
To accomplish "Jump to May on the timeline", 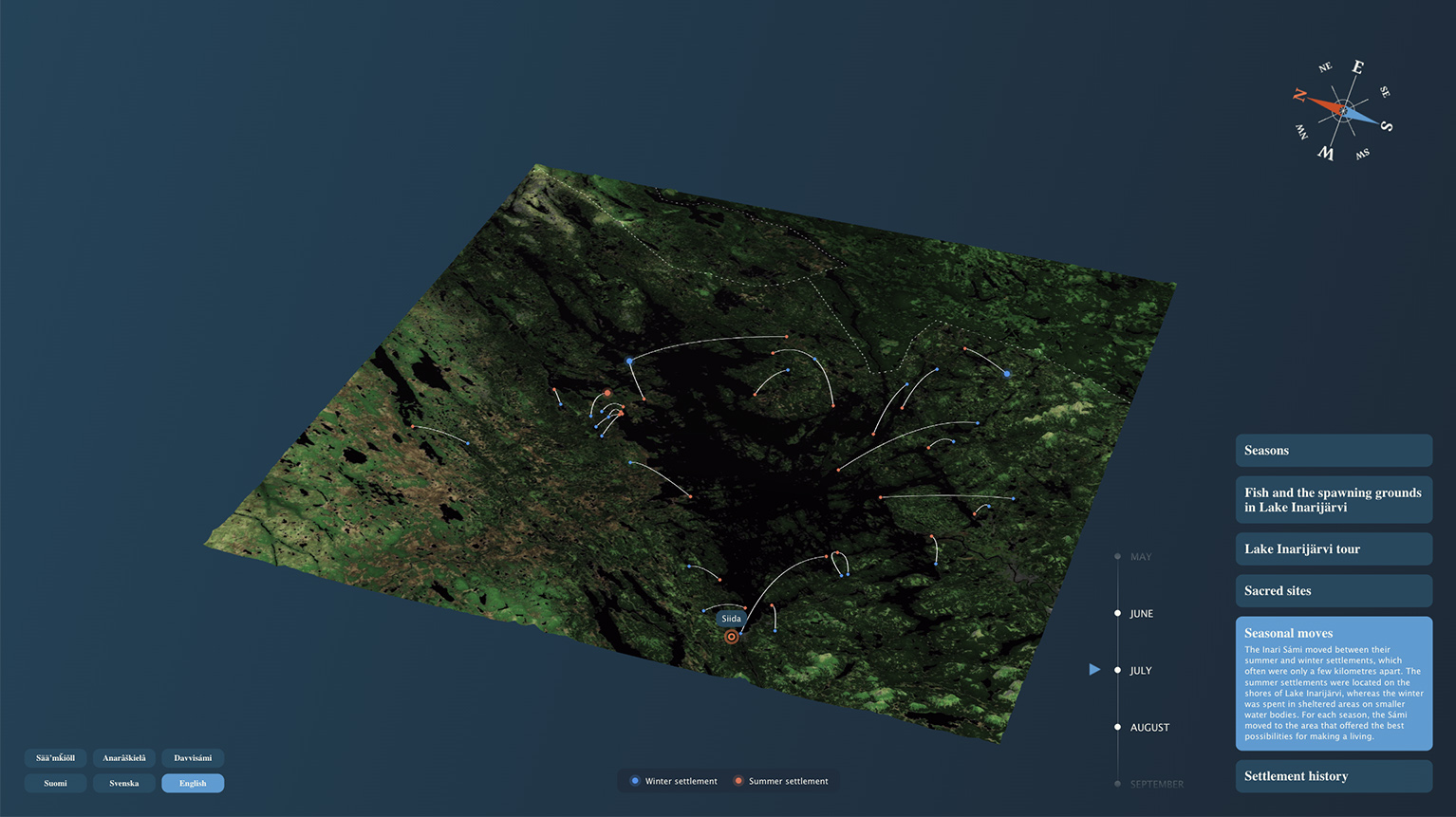I will [x=1117, y=557].
